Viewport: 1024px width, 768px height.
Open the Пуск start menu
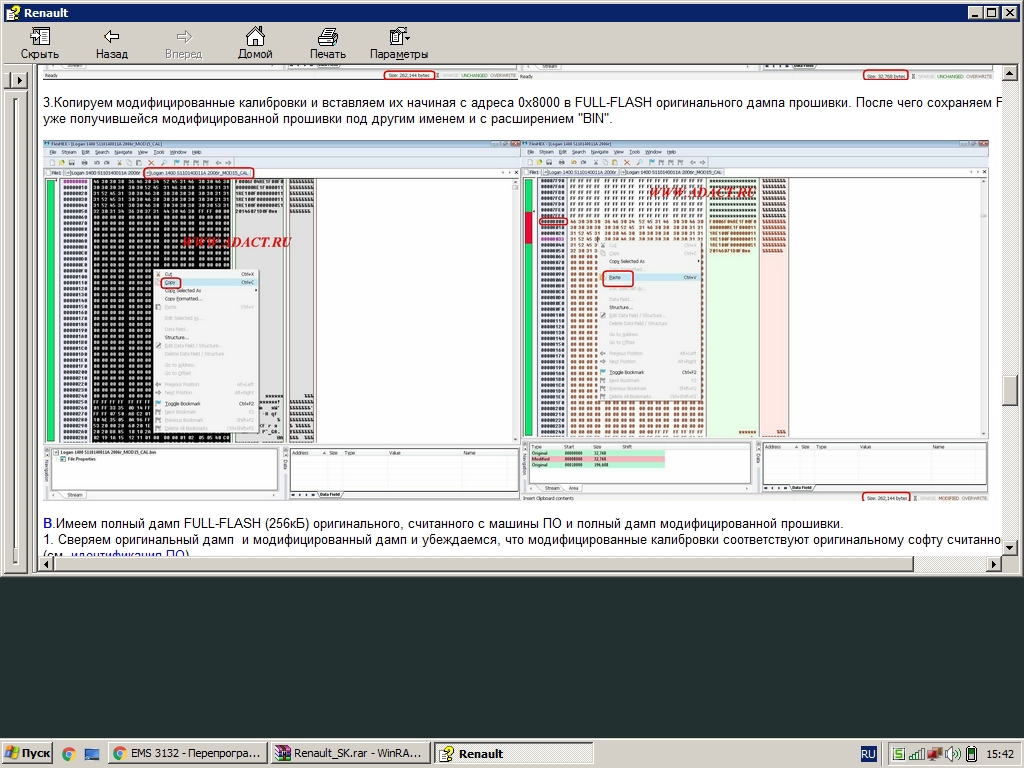[27, 753]
